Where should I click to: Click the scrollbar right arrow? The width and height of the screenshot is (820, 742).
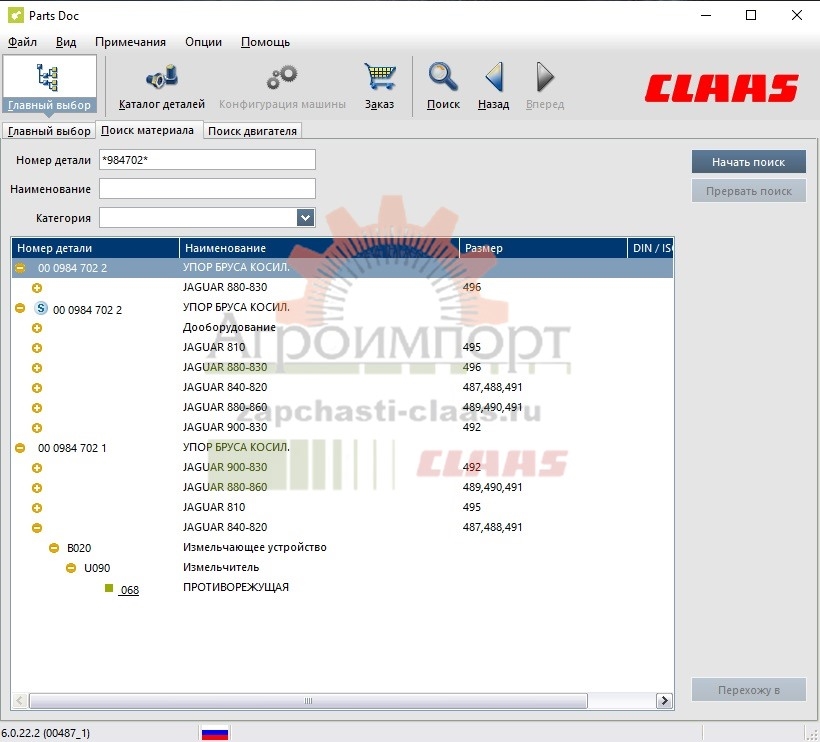coord(664,701)
